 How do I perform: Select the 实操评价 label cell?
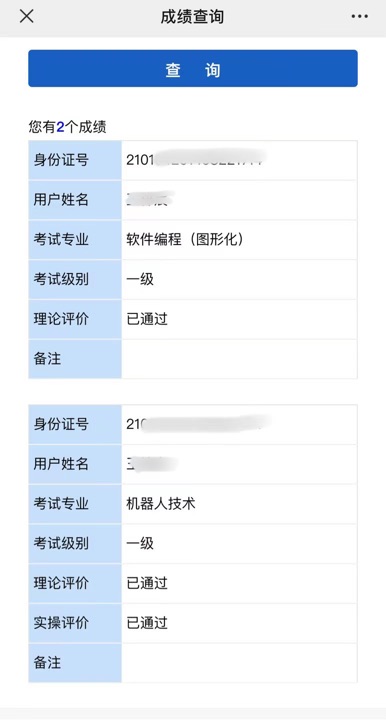tap(75, 623)
